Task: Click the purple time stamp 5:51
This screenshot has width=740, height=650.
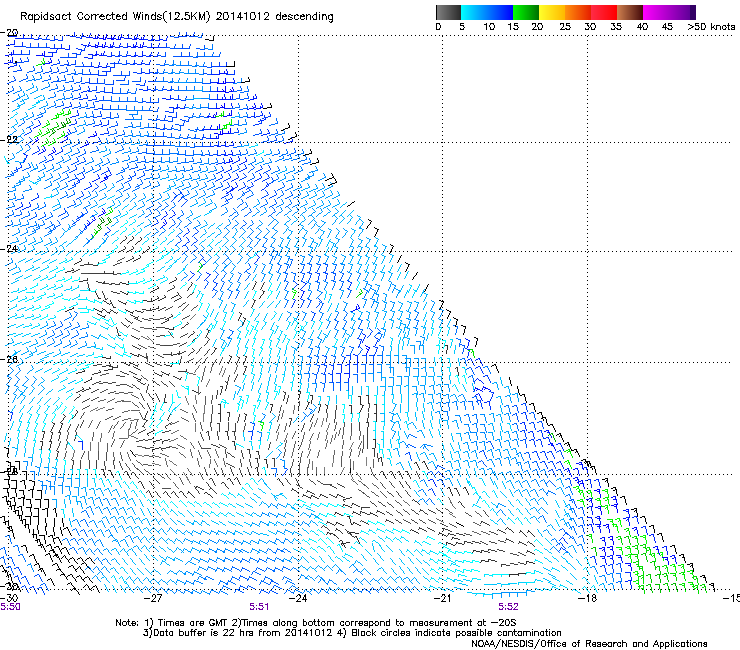Action: (259, 607)
